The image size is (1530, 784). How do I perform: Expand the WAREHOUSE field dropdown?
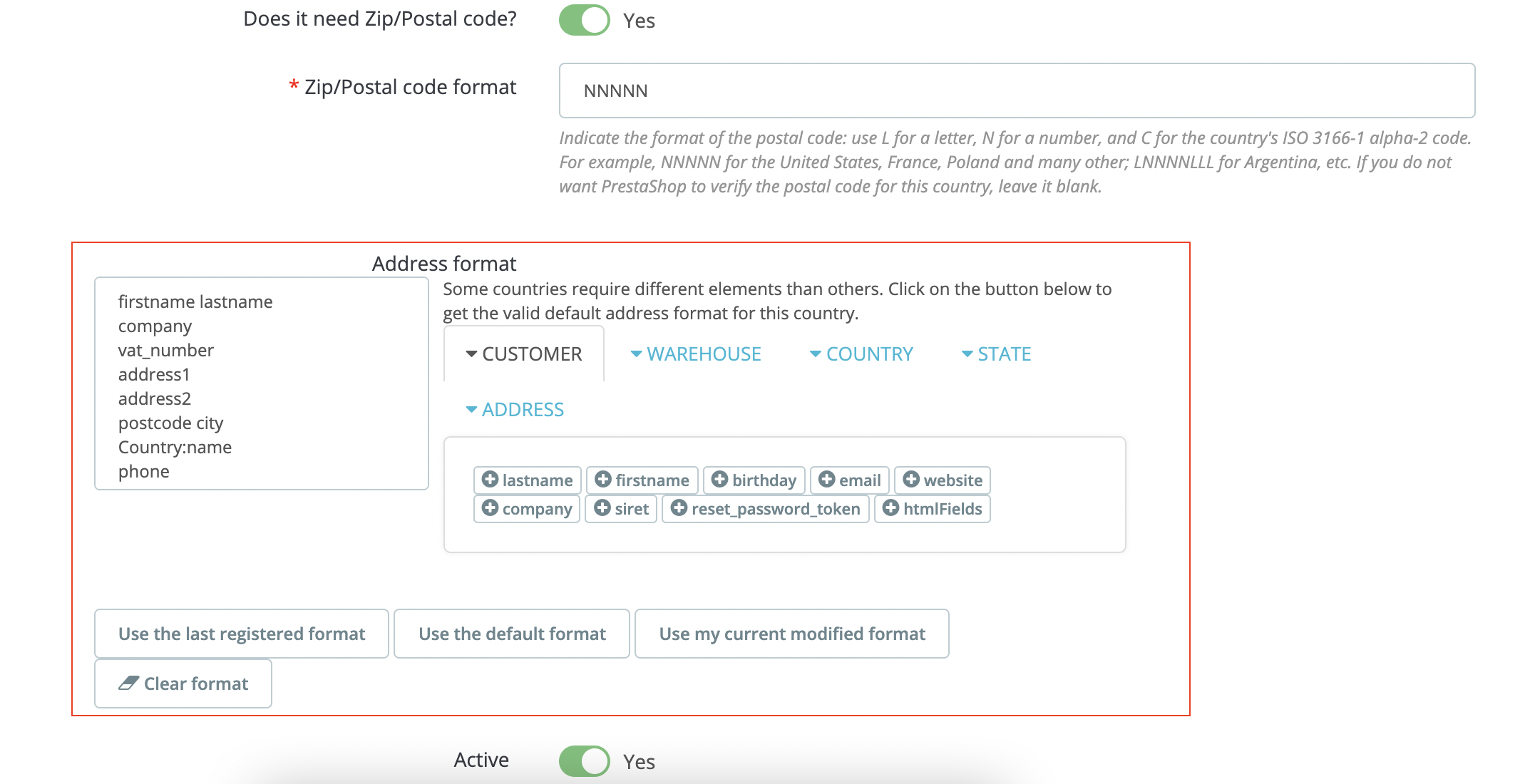pos(694,354)
